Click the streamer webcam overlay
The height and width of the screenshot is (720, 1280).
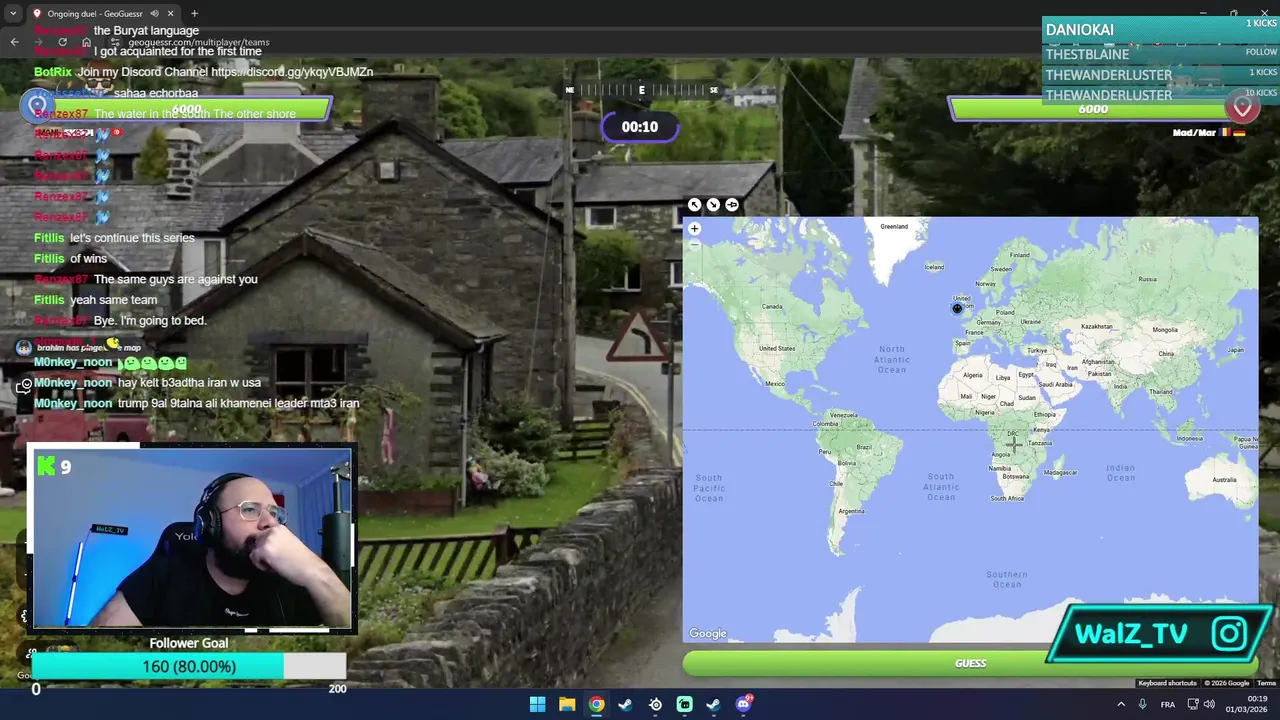(x=192, y=538)
